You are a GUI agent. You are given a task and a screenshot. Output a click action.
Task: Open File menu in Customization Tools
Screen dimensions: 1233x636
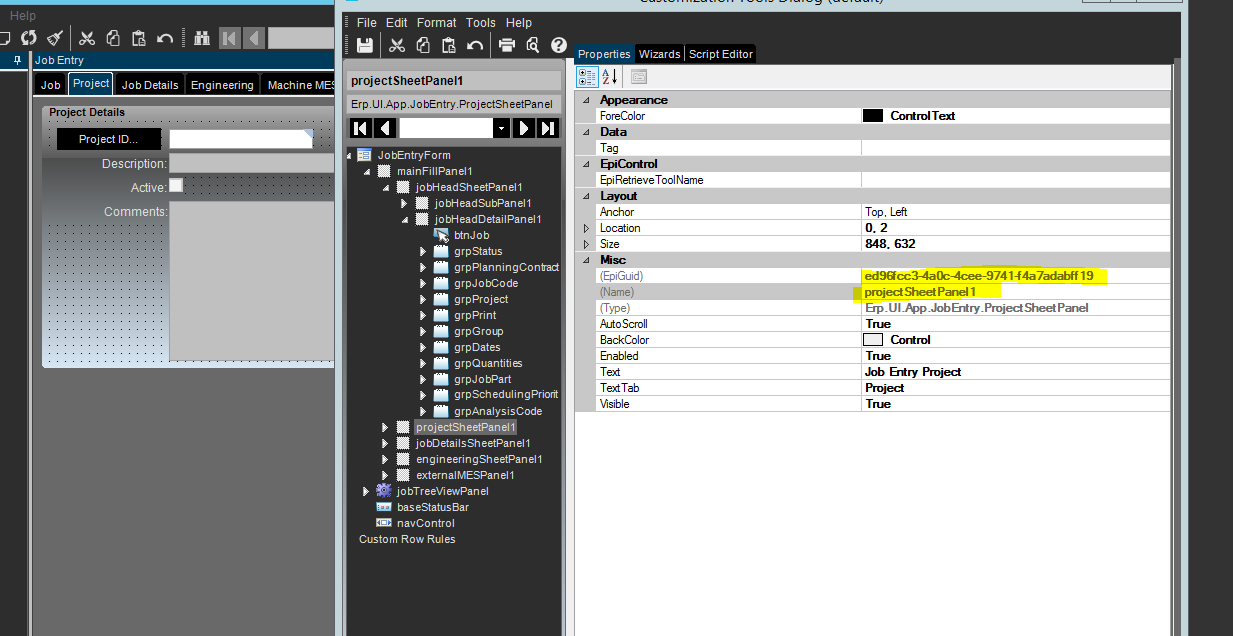pyautogui.click(x=367, y=22)
